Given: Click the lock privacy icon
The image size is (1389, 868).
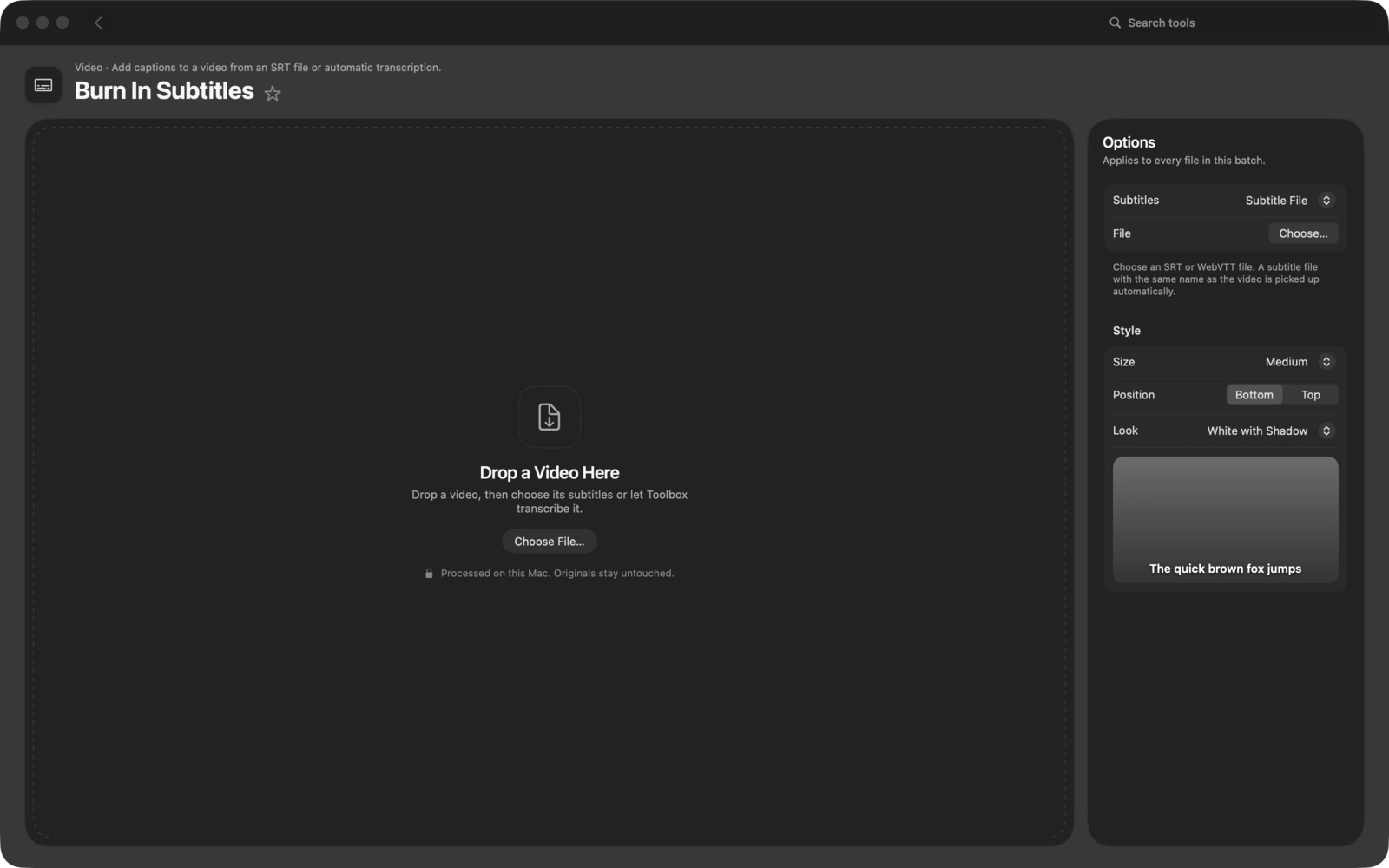Looking at the screenshot, I should pyautogui.click(x=429, y=574).
